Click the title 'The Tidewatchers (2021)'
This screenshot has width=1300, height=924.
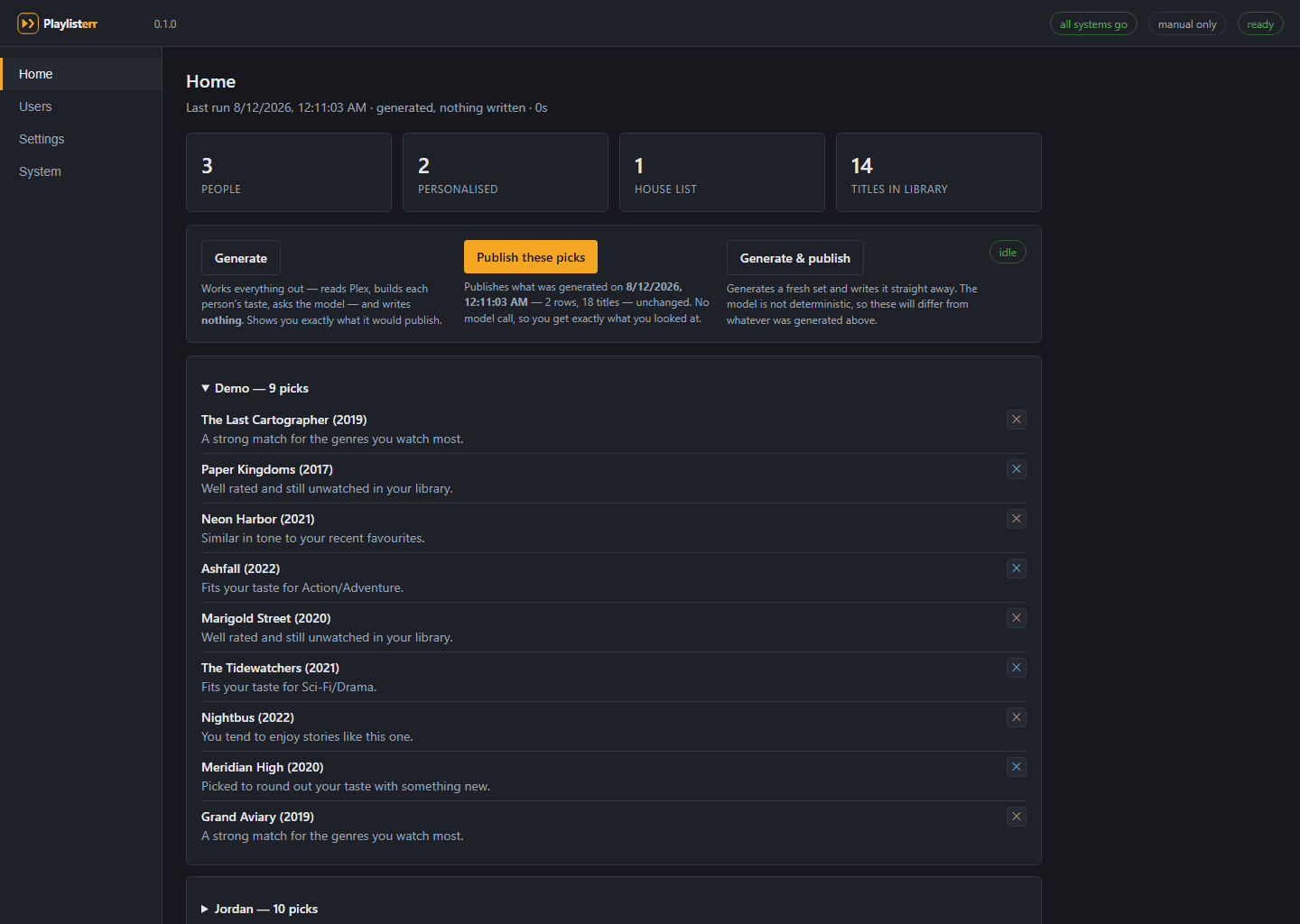[x=270, y=668]
